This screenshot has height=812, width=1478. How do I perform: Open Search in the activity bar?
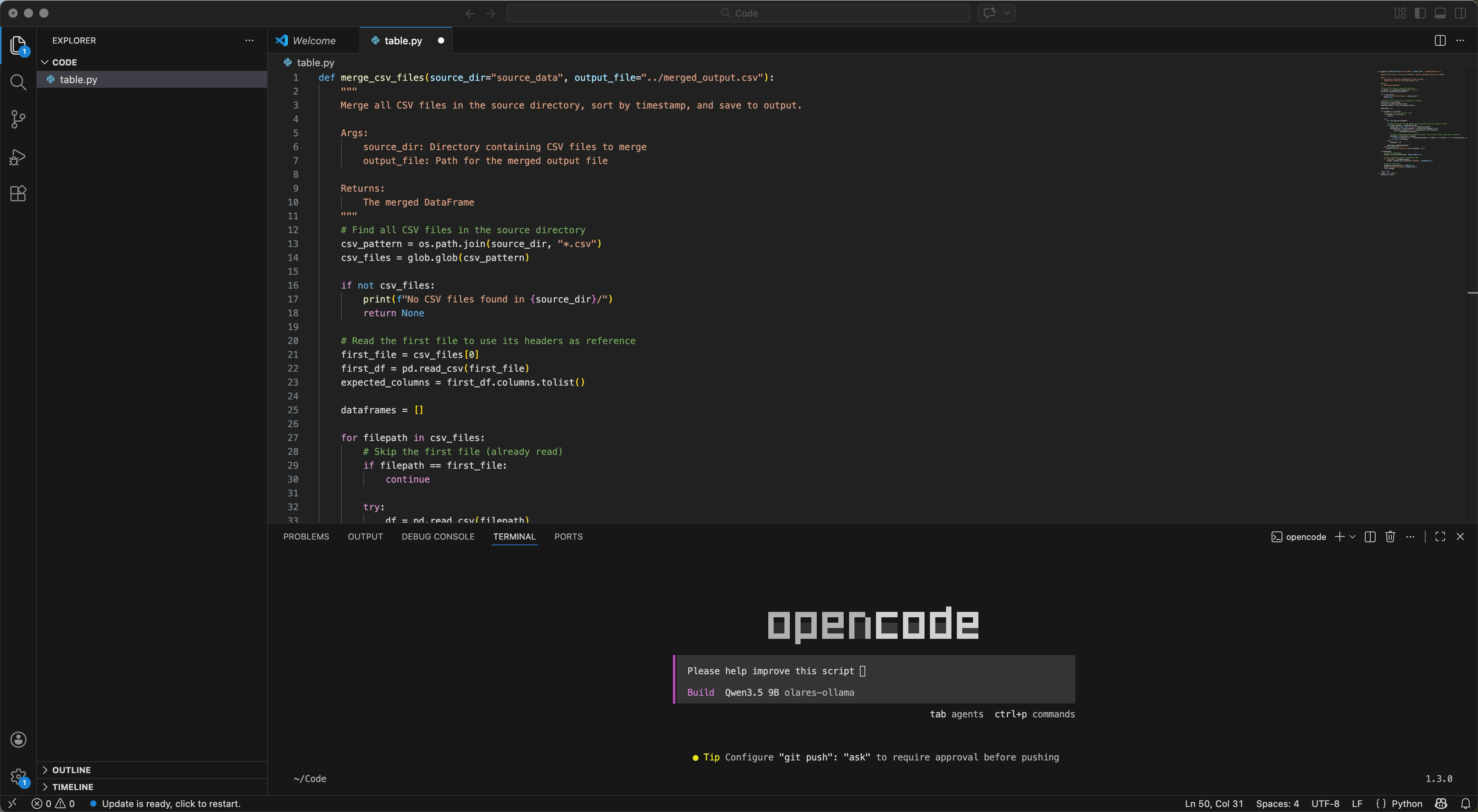(x=18, y=83)
